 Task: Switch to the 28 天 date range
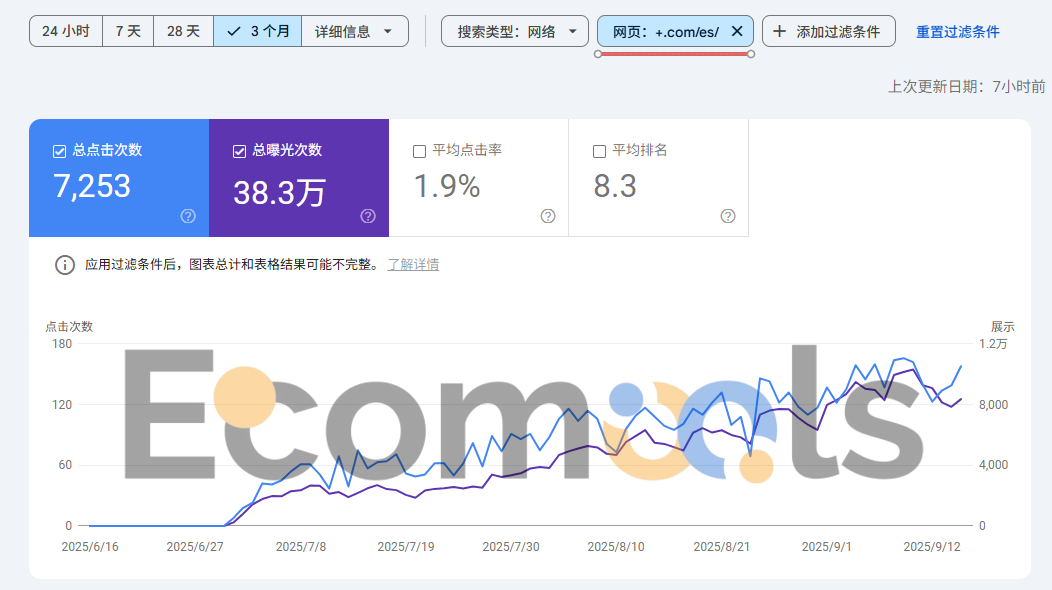(183, 31)
